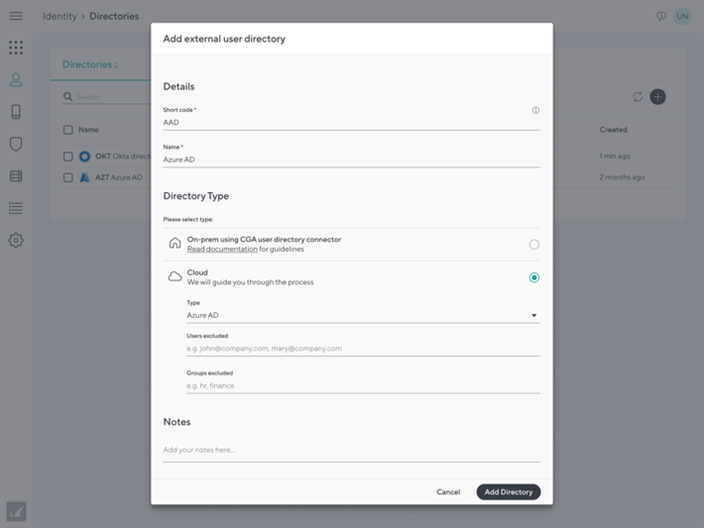Viewport: 704px width, 528px height.
Task: Open the settings gear icon in sidebar
Action: click(x=16, y=240)
